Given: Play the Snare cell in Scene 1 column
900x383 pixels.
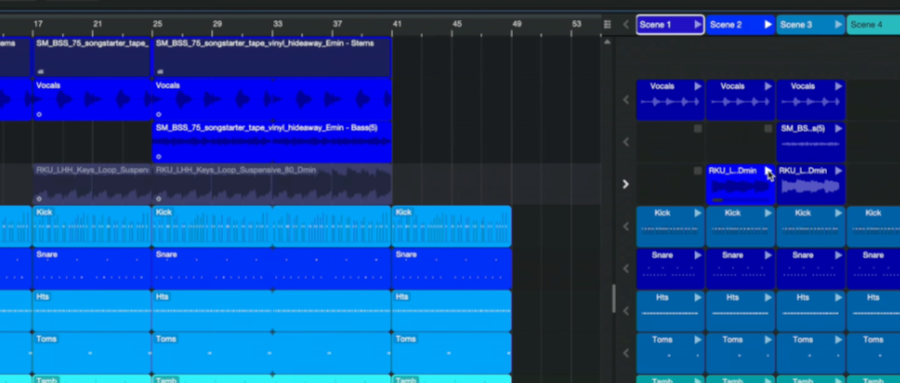Looking at the screenshot, I should [x=697, y=256].
